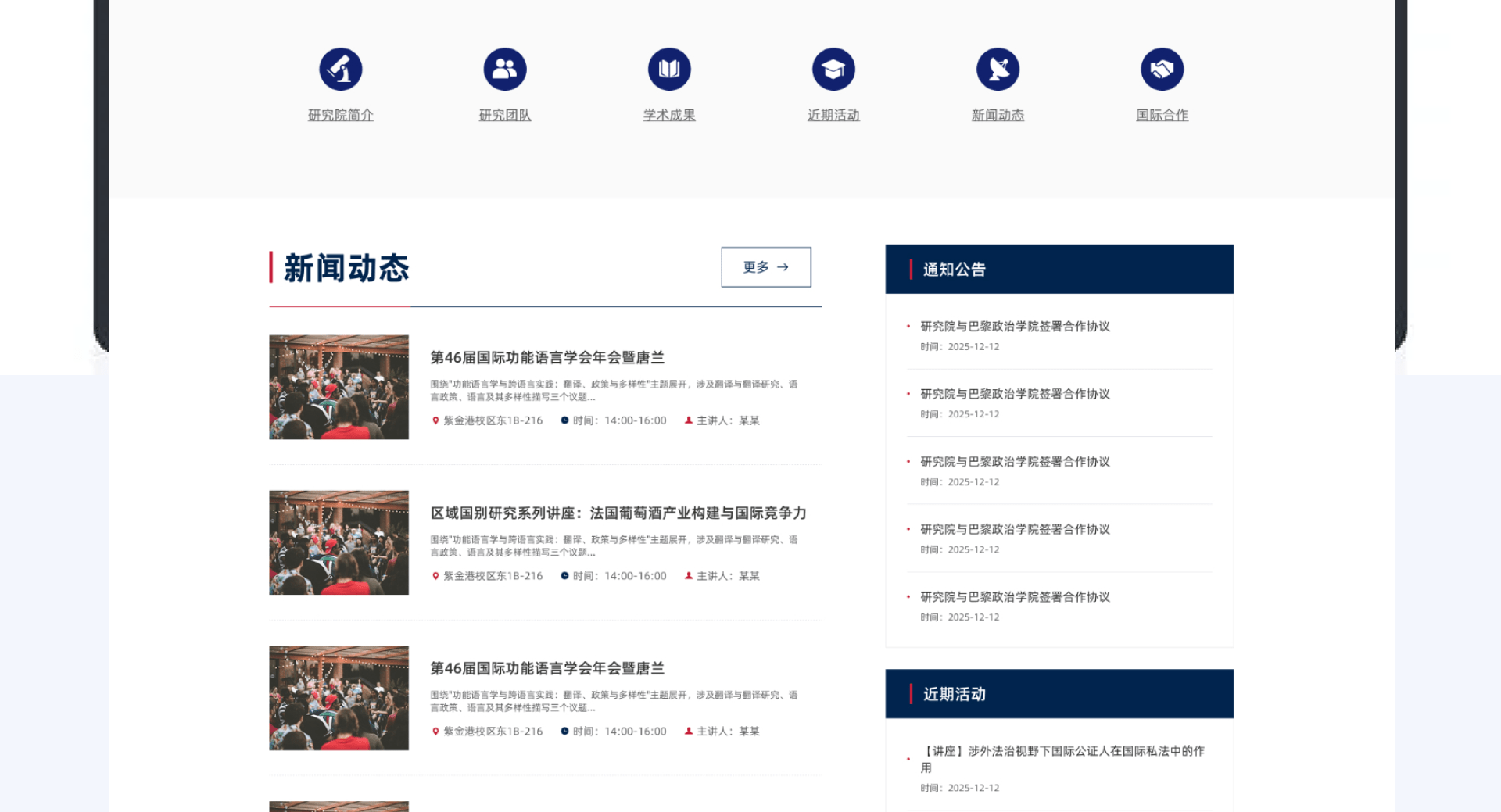Open the 学术成果 link
The image size is (1501, 812).
click(x=669, y=115)
